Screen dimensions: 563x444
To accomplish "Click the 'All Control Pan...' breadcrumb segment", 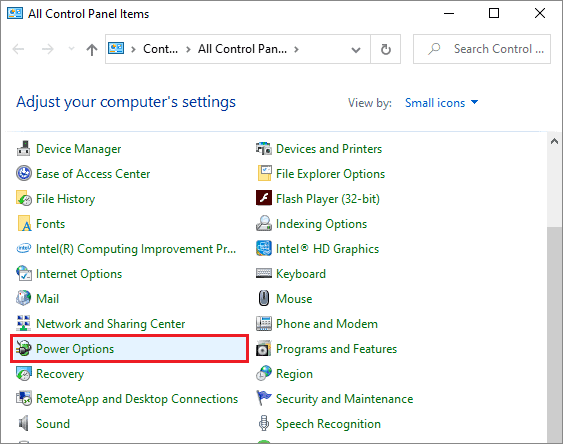I will point(242,49).
